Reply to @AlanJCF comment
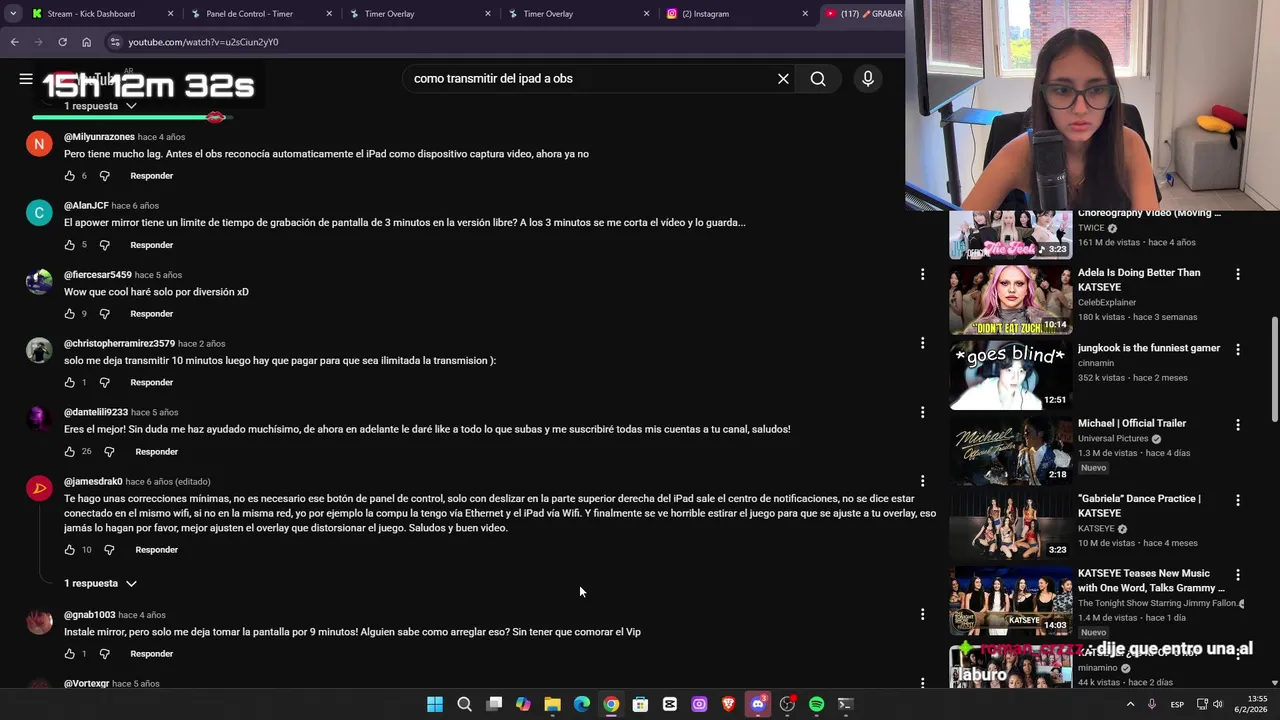Image resolution: width=1280 pixels, height=720 pixels. (x=151, y=245)
